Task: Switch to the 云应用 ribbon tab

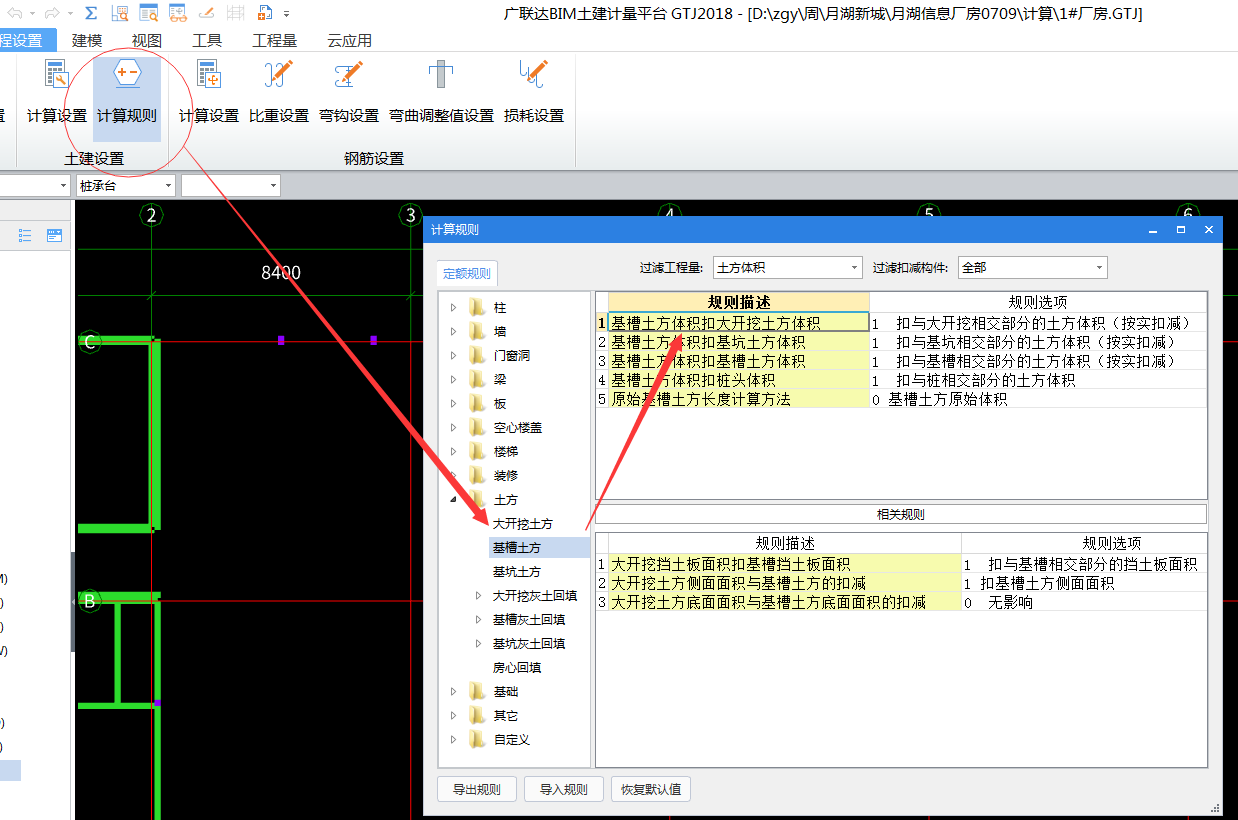Action: pyautogui.click(x=349, y=40)
